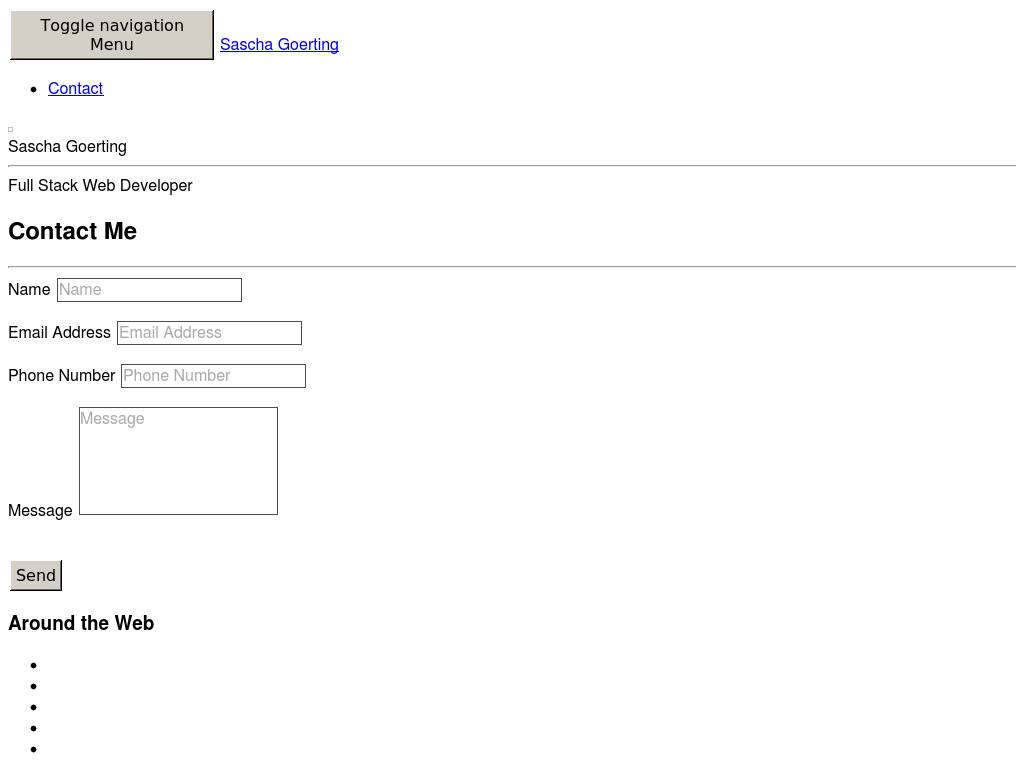Viewport: 1024px width, 768px height.
Task: Click the 'Message' label beside the textarea
Action: pos(40,511)
